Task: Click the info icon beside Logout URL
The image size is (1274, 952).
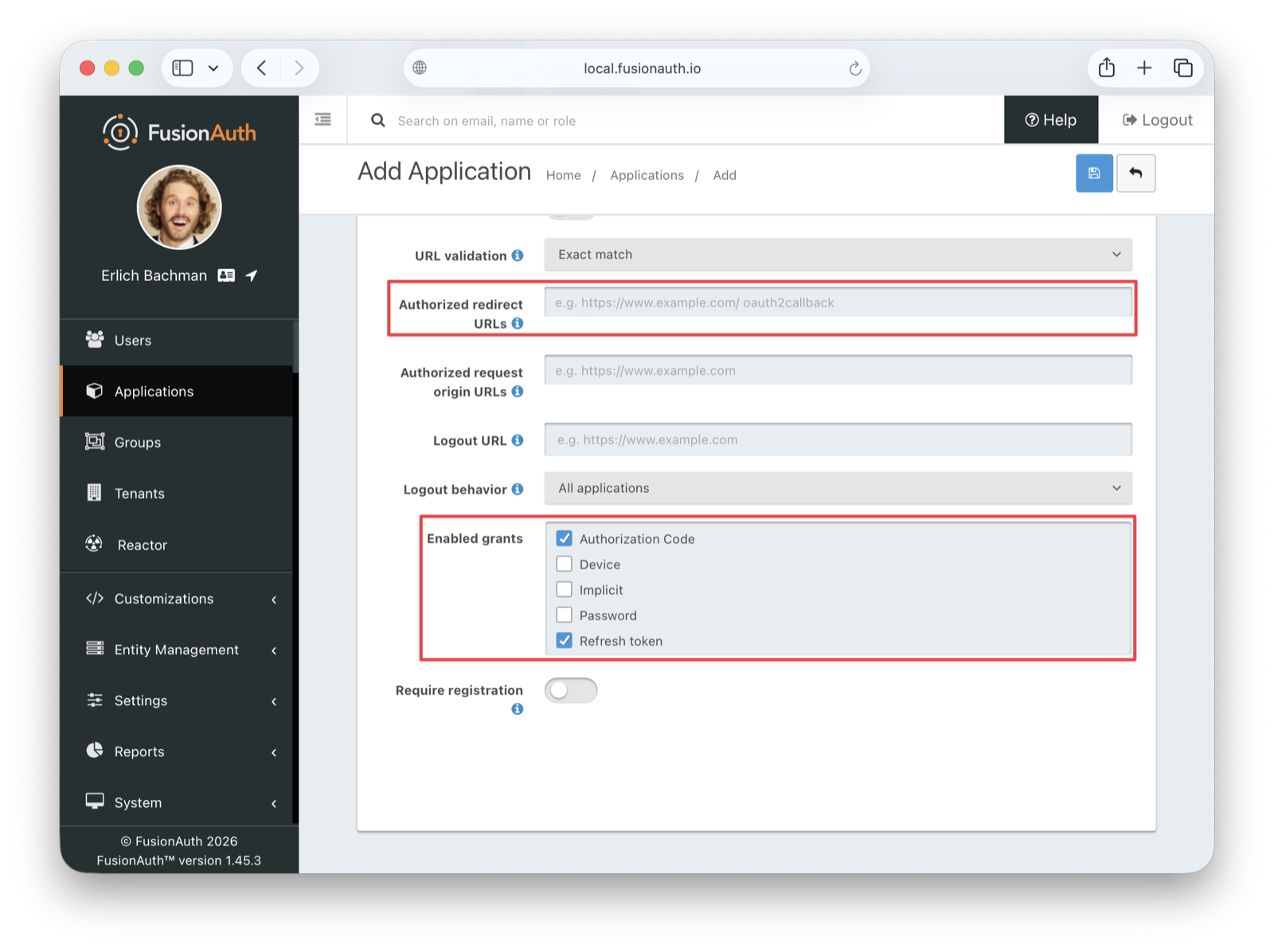Action: (518, 439)
